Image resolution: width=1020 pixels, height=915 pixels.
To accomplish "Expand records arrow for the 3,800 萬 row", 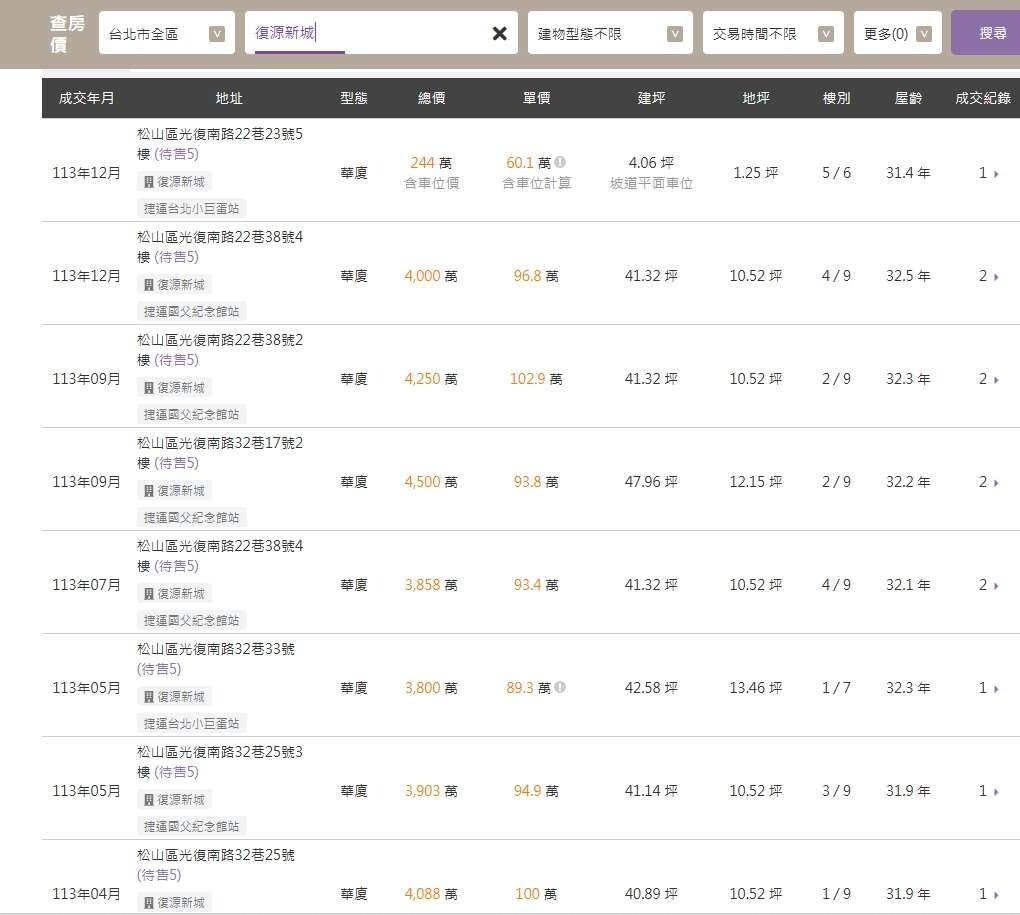I will [x=996, y=688].
